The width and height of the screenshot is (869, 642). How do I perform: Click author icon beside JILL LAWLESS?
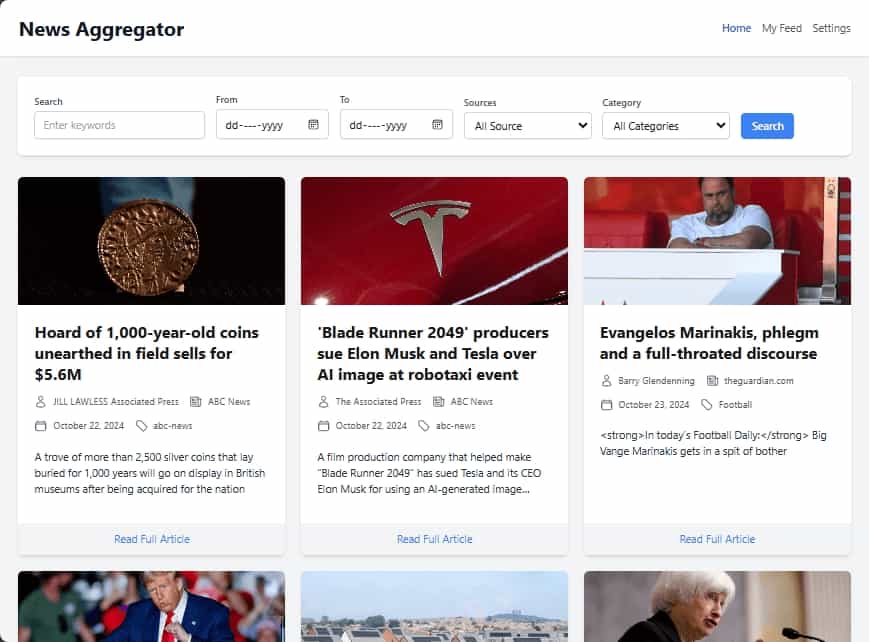pos(41,402)
